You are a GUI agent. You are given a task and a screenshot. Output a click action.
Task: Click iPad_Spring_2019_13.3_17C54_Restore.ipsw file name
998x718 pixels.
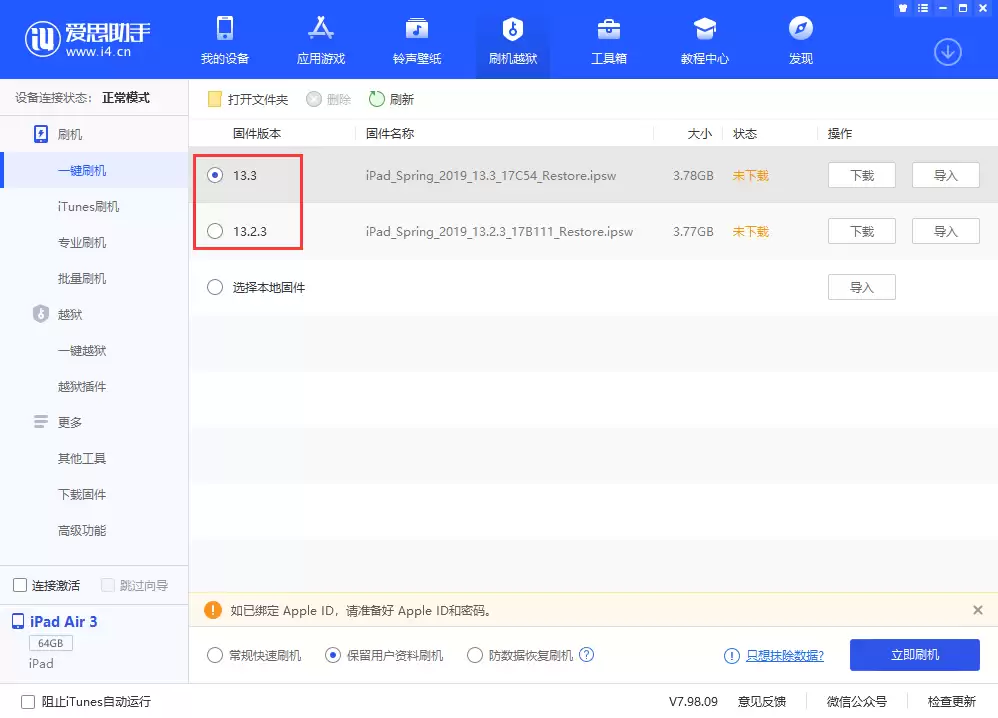(x=491, y=176)
